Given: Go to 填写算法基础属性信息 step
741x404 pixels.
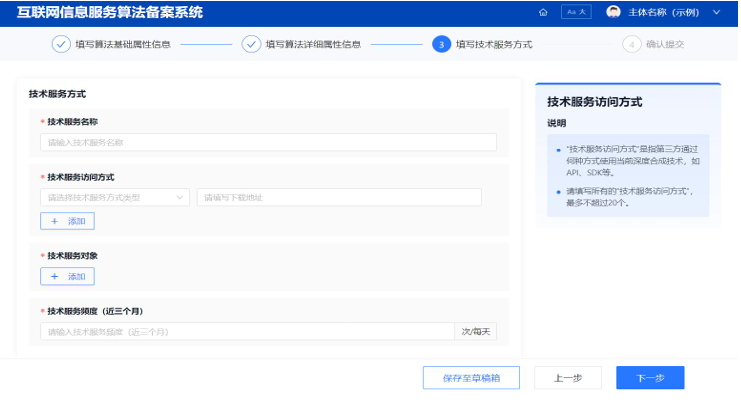Looking at the screenshot, I should [123, 44].
